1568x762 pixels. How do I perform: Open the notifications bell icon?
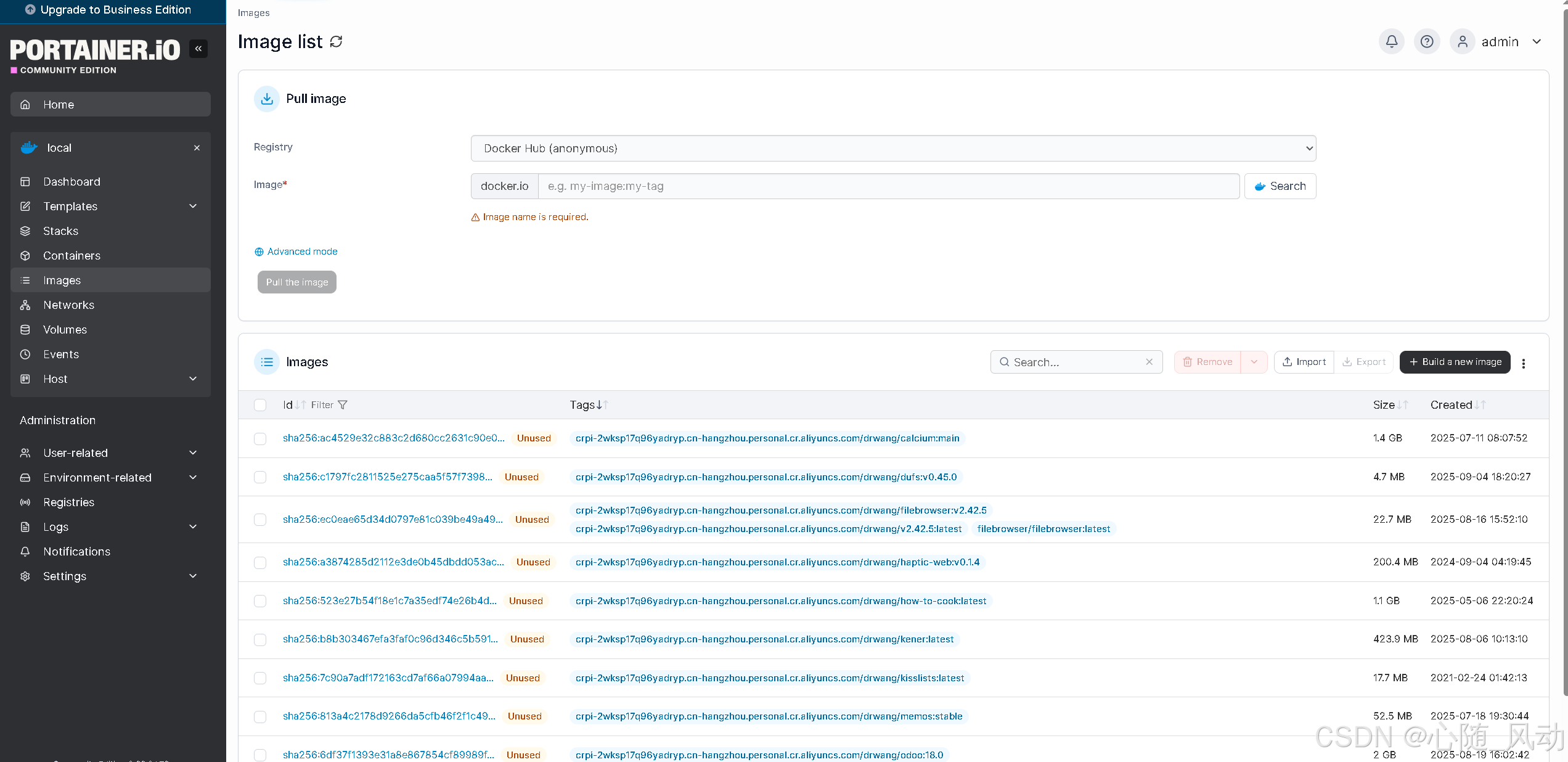[1391, 41]
